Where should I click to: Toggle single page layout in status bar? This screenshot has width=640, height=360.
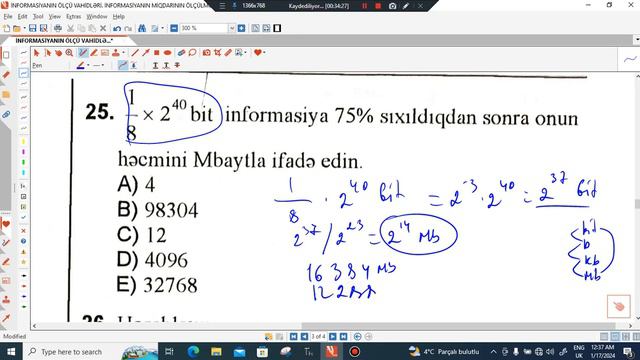tap(604, 336)
